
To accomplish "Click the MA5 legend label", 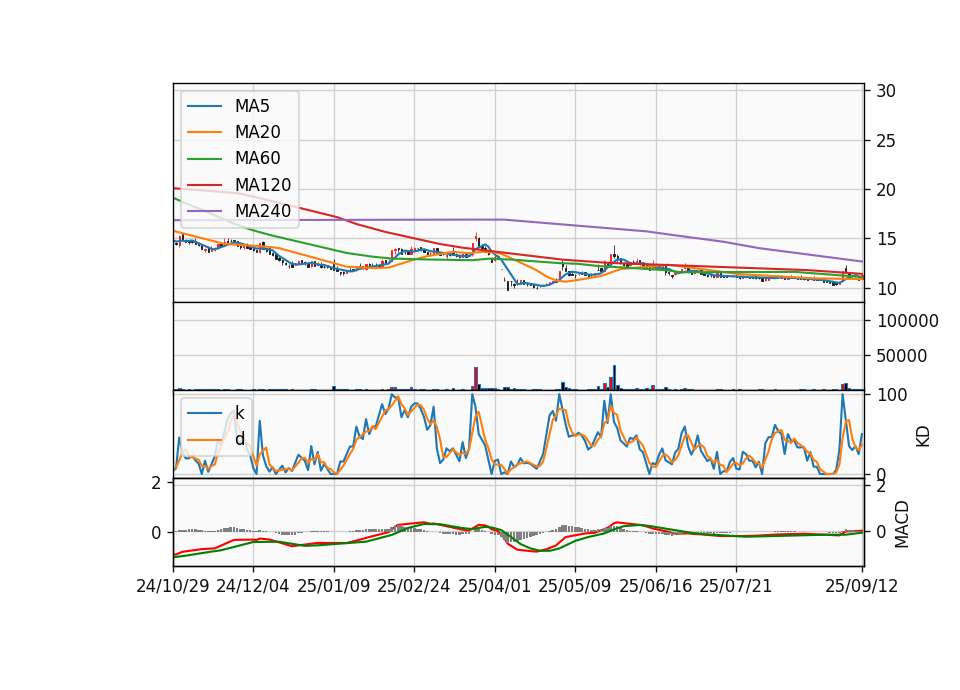I will tap(252, 106).
